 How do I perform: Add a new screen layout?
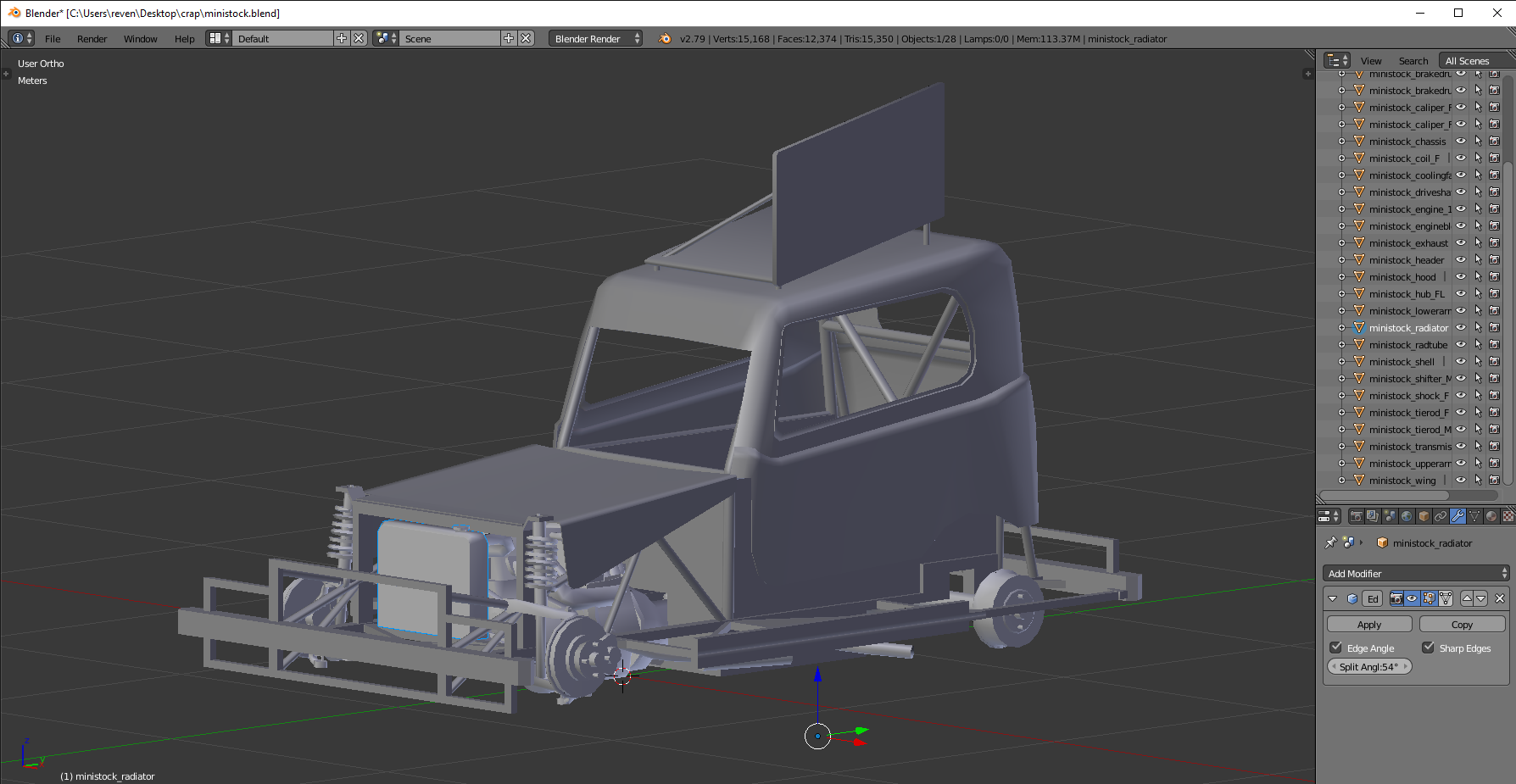(342, 39)
